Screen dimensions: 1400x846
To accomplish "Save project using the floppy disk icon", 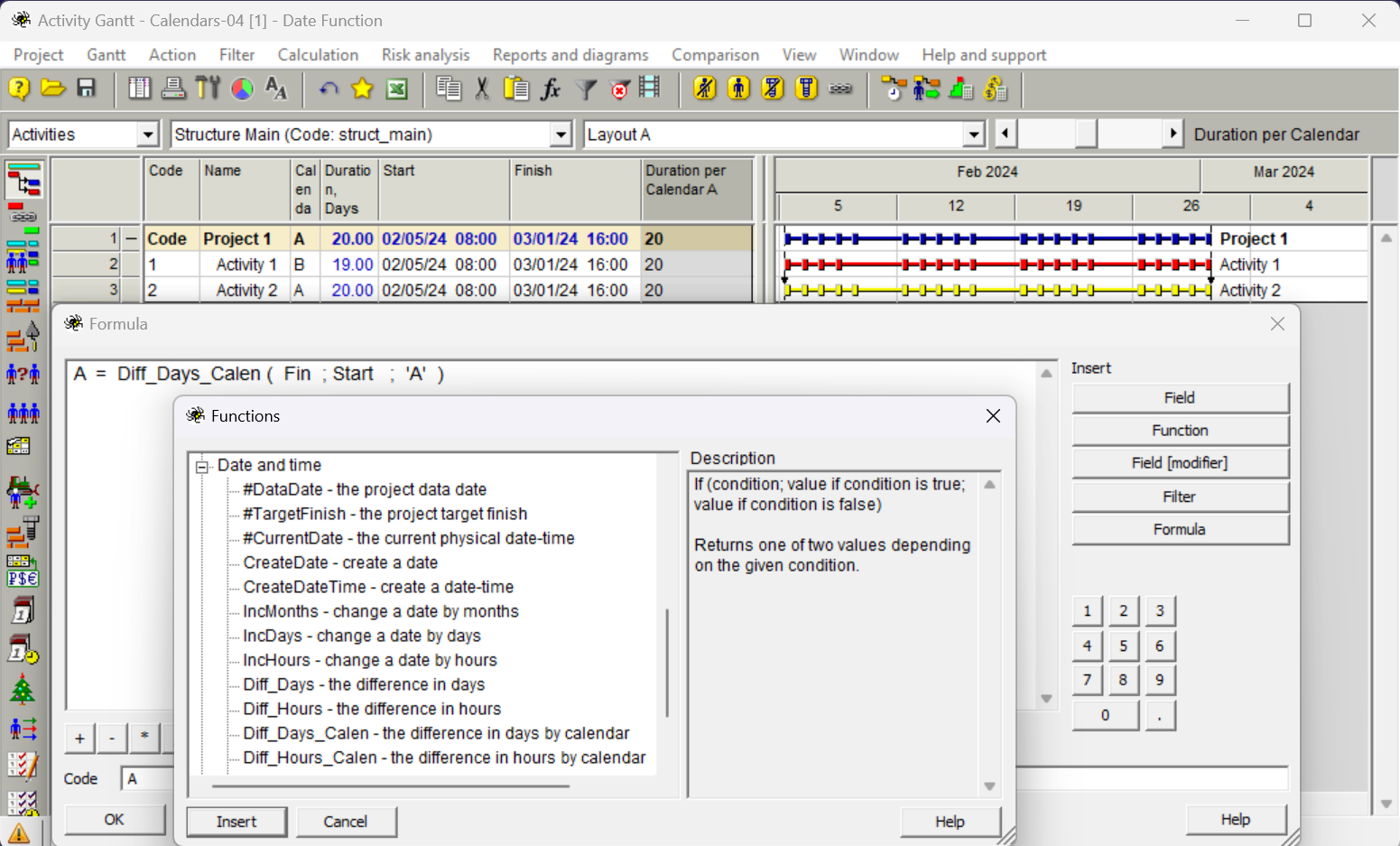I will click(87, 88).
